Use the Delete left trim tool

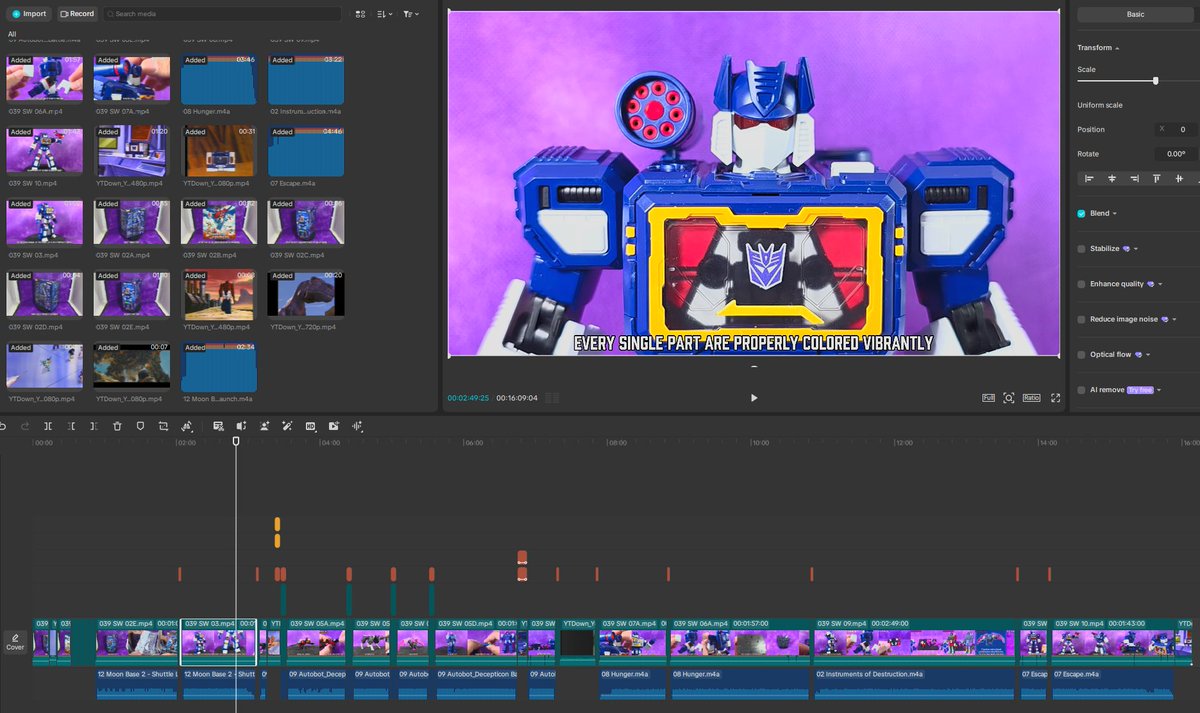(72, 426)
